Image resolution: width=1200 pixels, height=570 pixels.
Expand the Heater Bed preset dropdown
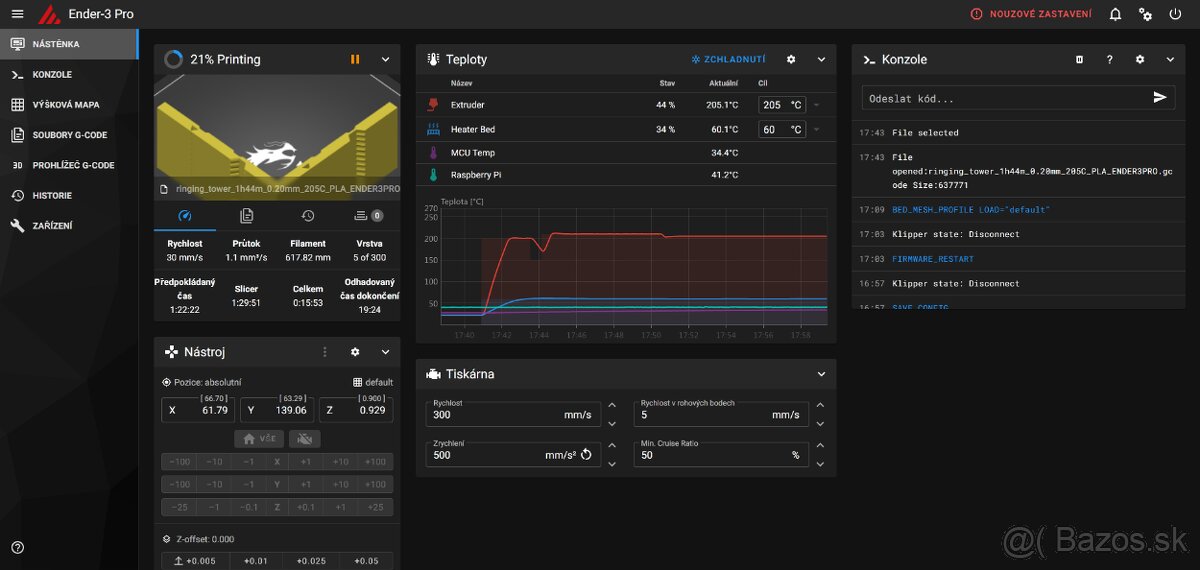[816, 130]
